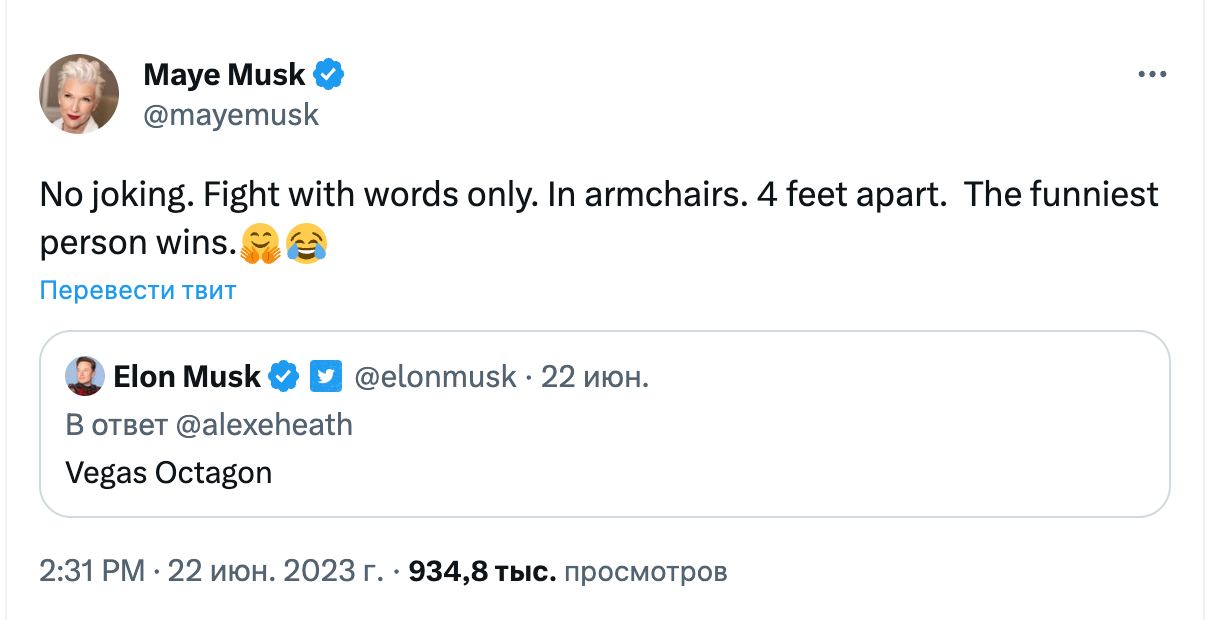Viewport: 1208px width, 620px height.
Task: Click Elon Musk's verified badge in quoted tweet
Action: pos(283,377)
